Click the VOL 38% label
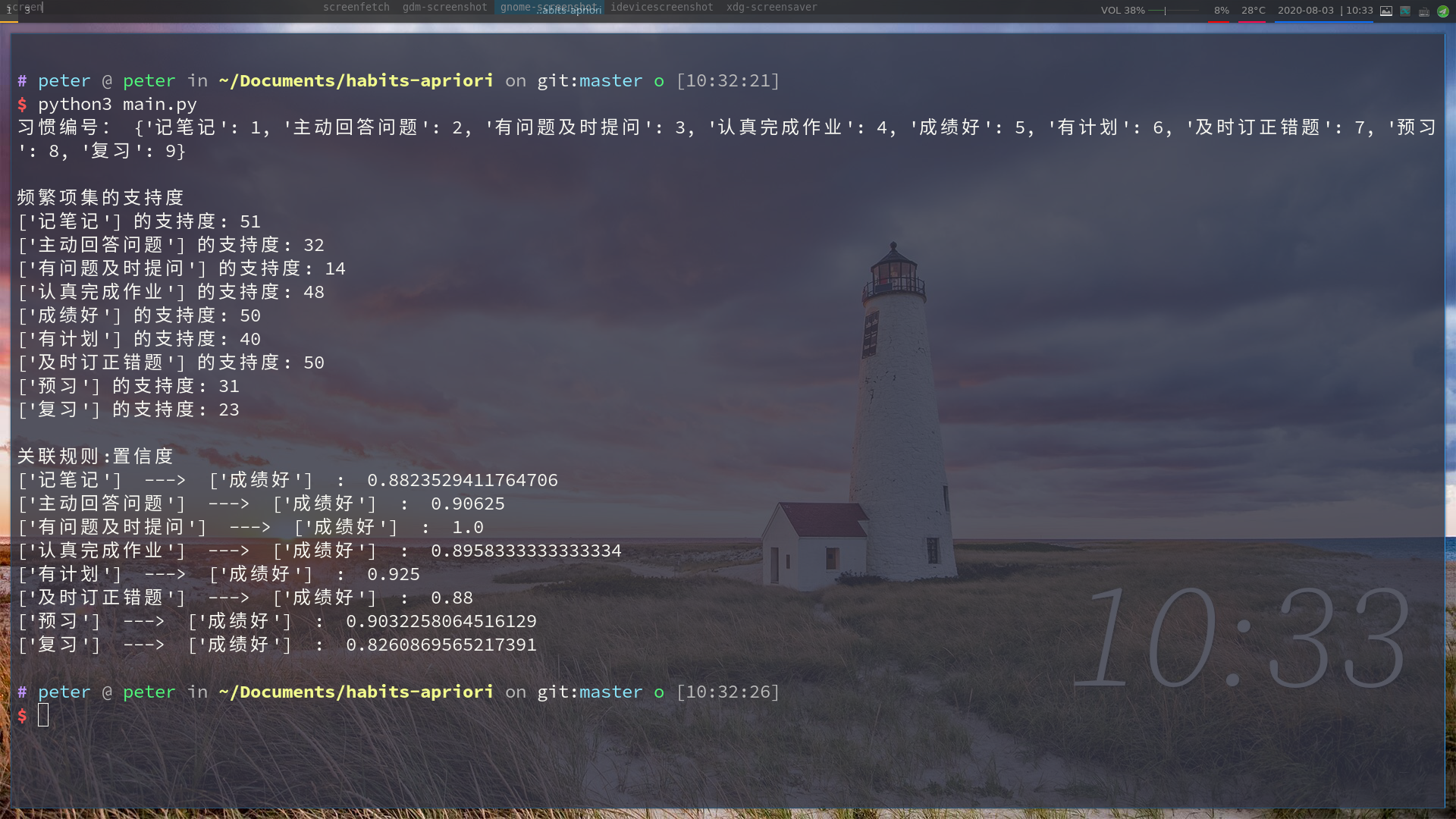 tap(1122, 11)
